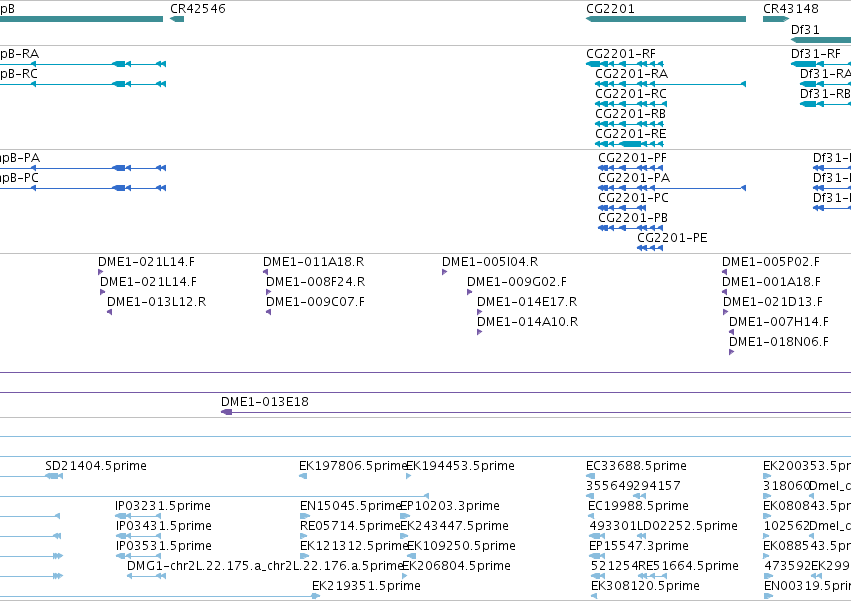Select the DME1-008F24.R label
This screenshot has width=851, height=601.
pos(315,282)
